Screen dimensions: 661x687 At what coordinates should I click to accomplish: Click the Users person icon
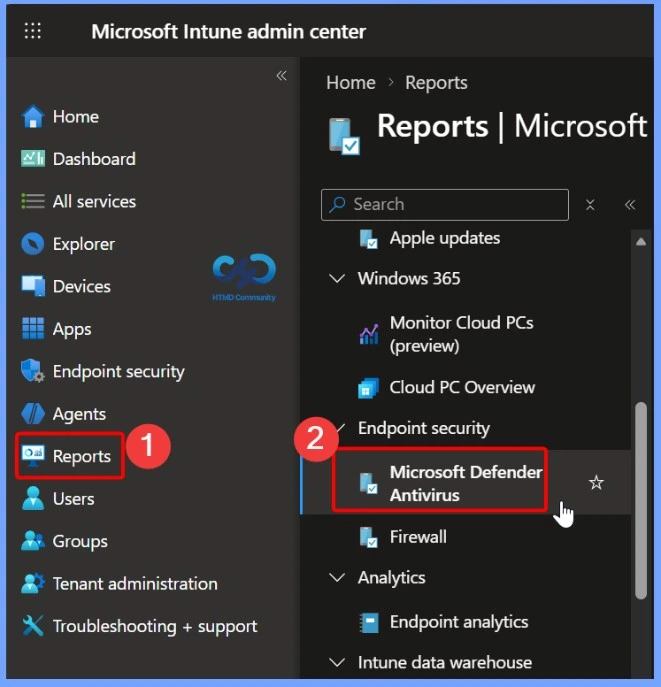coord(33,499)
